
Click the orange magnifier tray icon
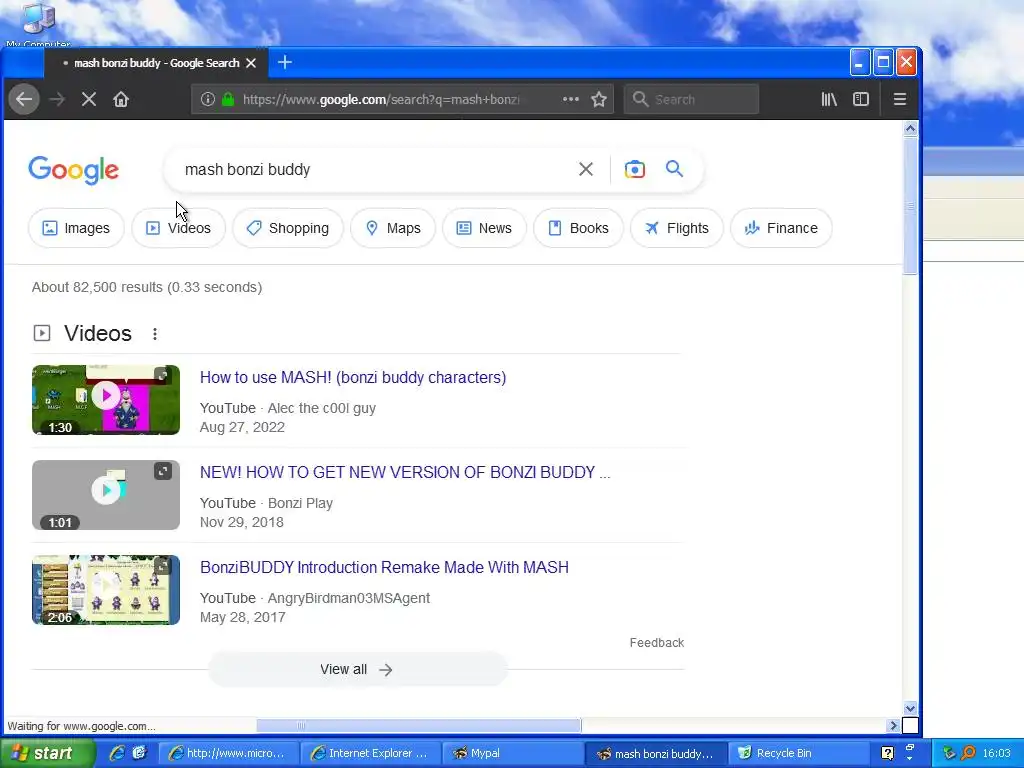[968, 753]
